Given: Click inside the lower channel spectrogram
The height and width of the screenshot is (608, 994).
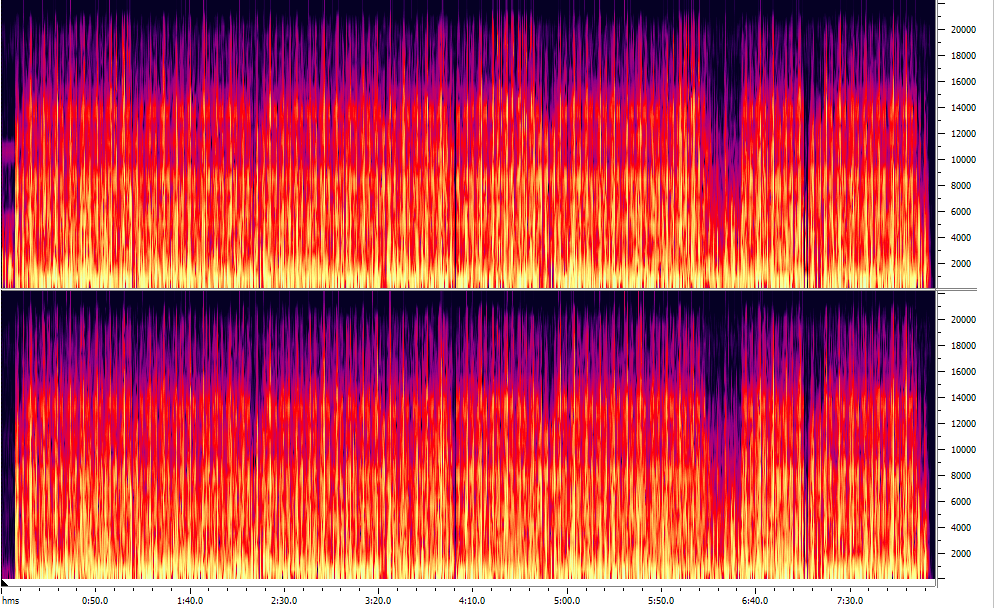Looking at the screenshot, I should tap(468, 435).
